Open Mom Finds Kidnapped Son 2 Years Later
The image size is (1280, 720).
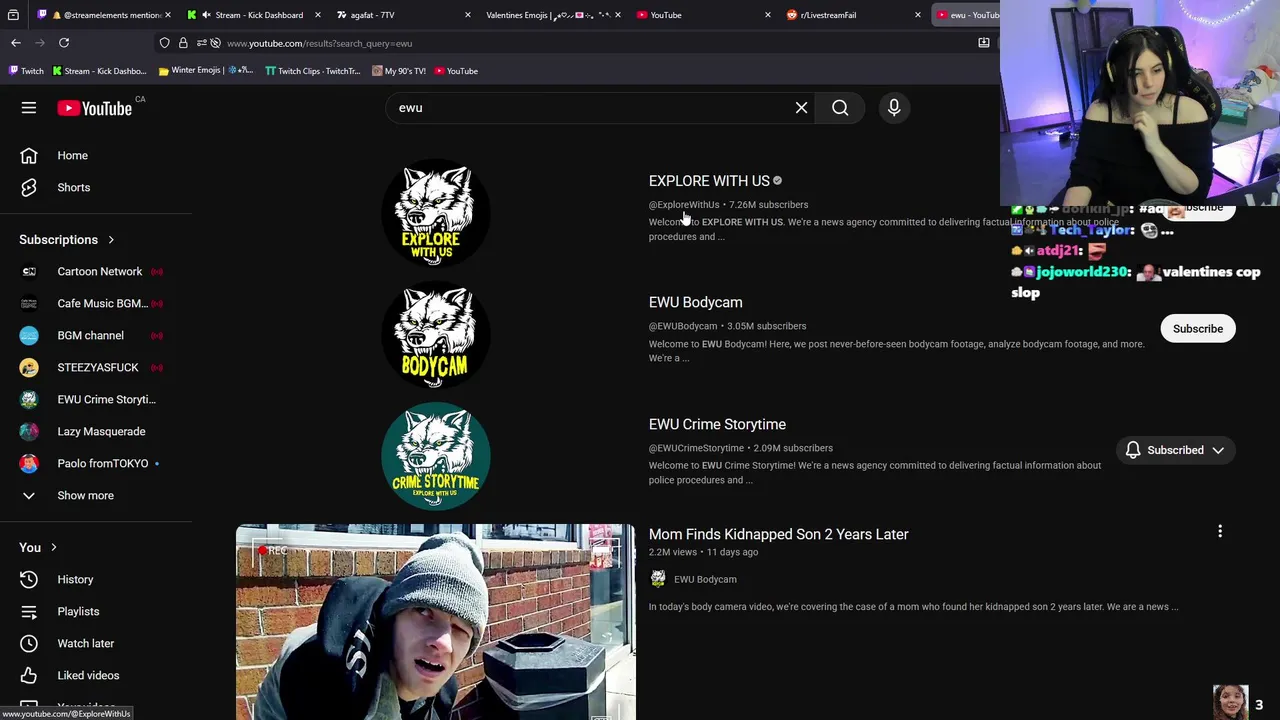tap(778, 534)
